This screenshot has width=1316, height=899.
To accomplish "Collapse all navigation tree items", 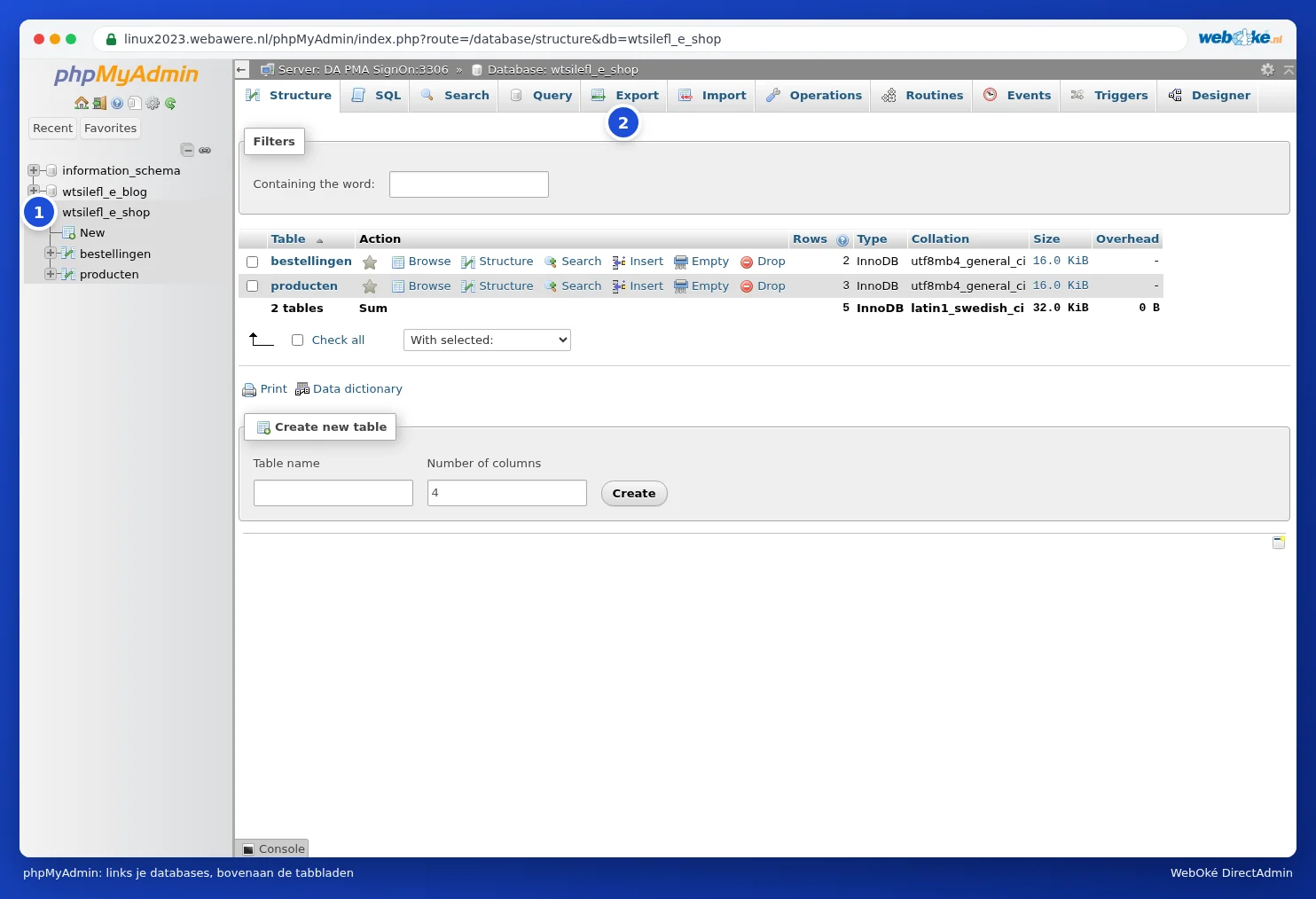I will 187,150.
